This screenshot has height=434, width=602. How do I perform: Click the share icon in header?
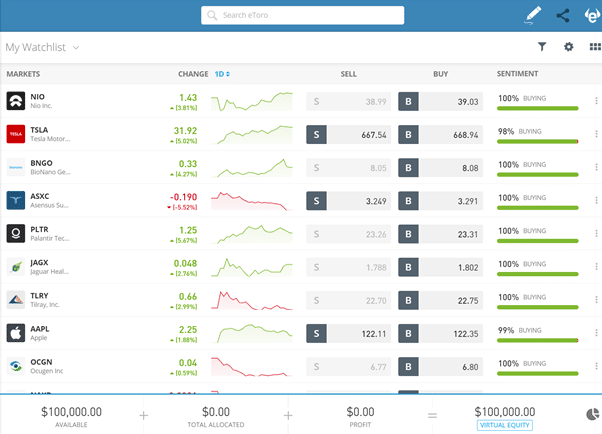[x=563, y=15]
